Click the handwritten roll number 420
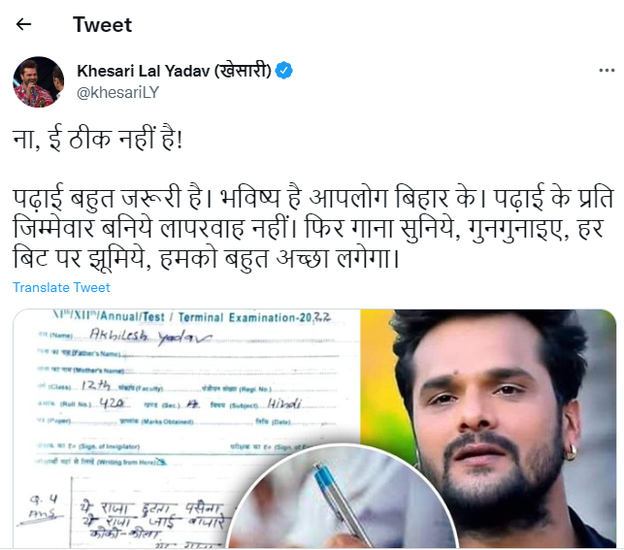Viewport: 624px width, 550px height. click(x=113, y=404)
